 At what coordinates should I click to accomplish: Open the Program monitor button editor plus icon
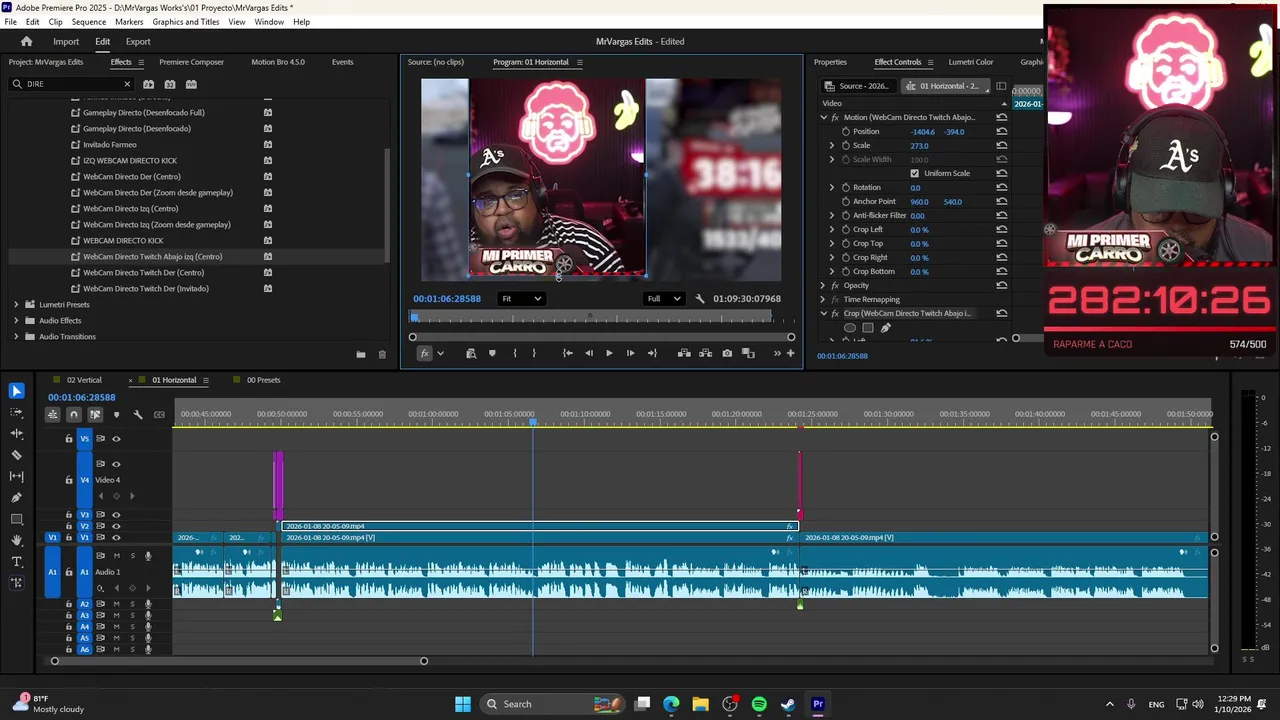790,353
